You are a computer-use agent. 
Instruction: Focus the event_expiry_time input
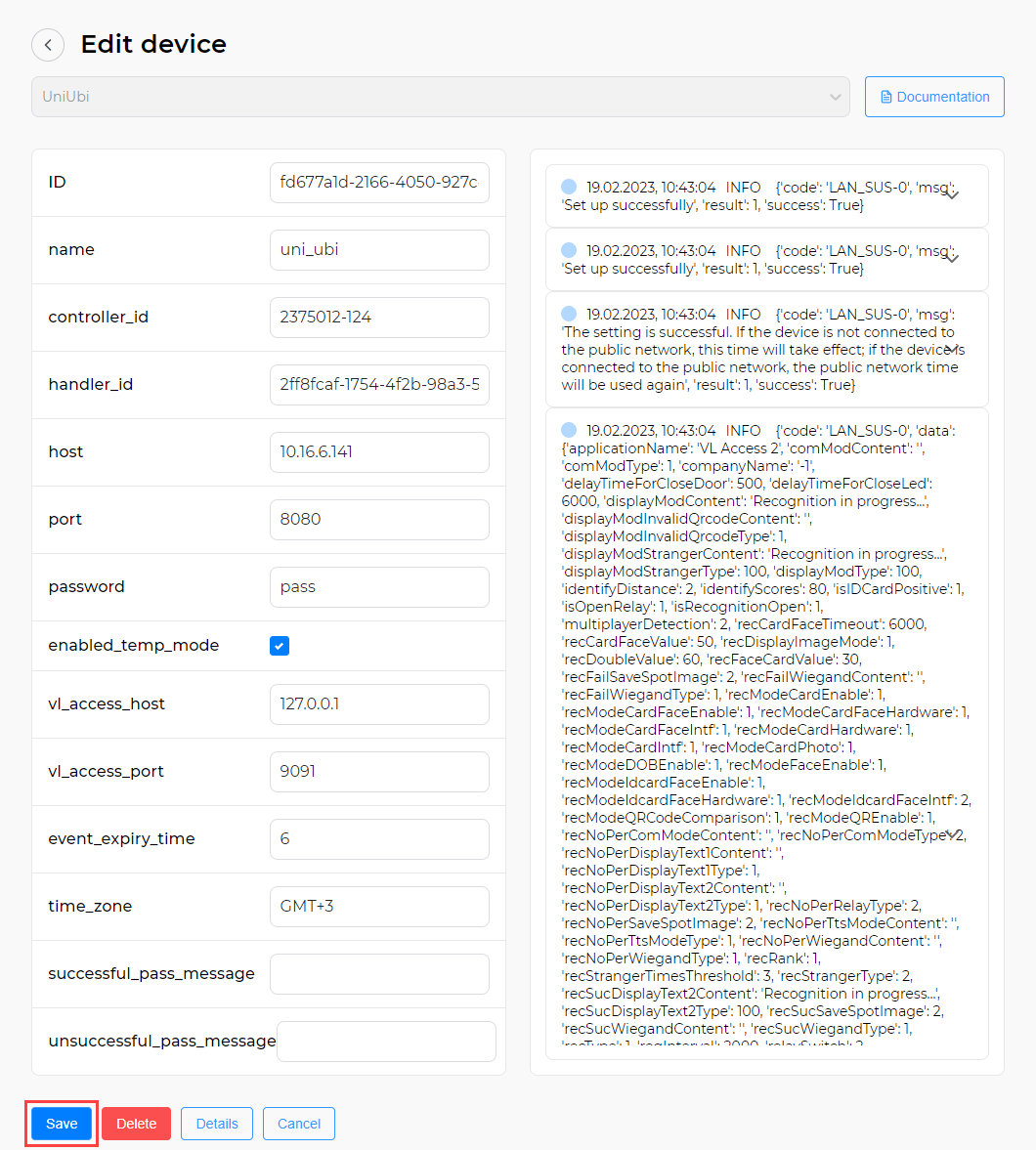[379, 839]
